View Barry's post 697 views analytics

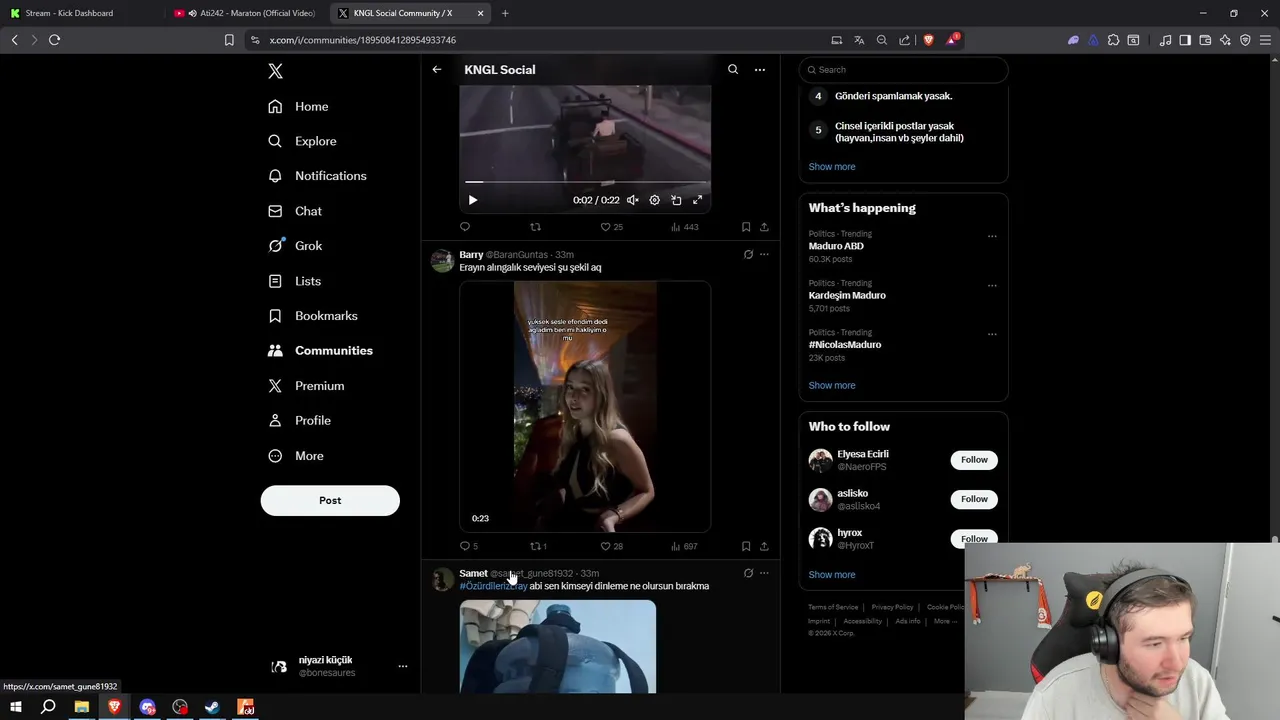pyautogui.click(x=684, y=546)
